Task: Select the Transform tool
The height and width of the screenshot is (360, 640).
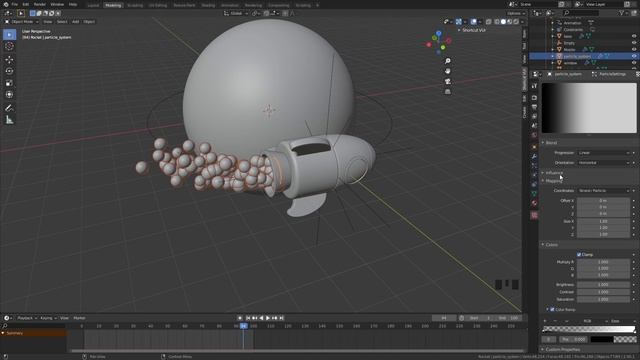Action: coord(9,95)
